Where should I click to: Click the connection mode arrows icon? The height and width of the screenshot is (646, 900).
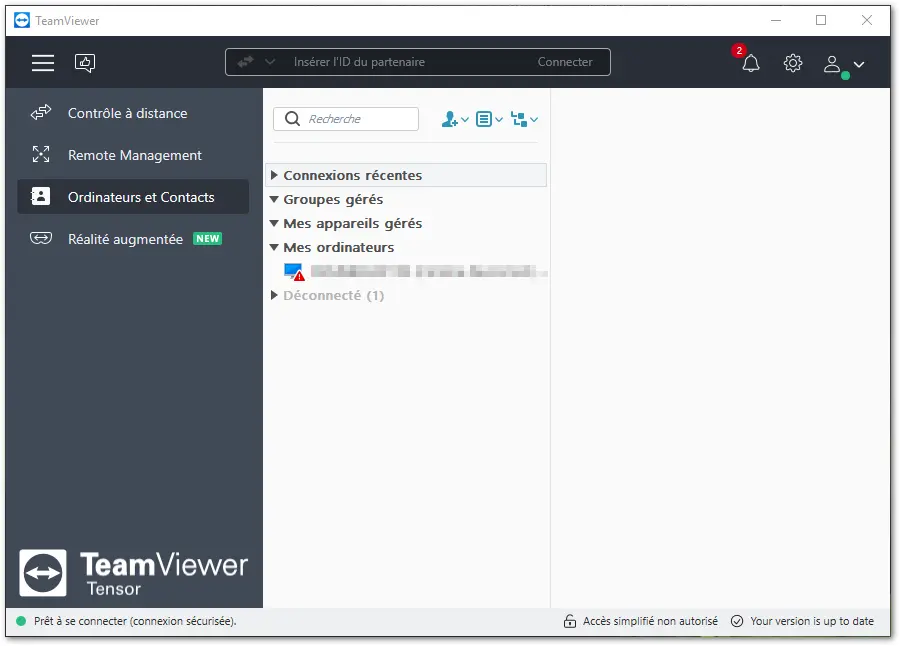245,62
